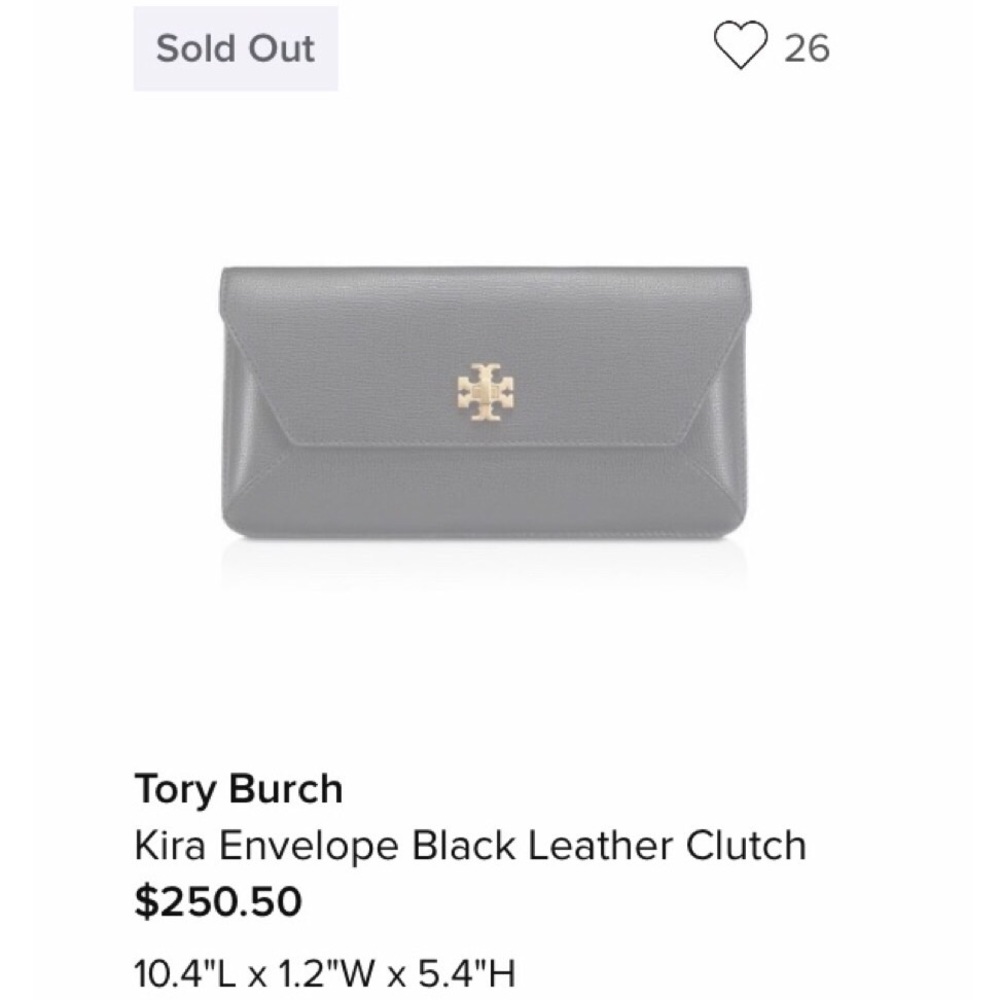Click the like count 26

point(807,48)
